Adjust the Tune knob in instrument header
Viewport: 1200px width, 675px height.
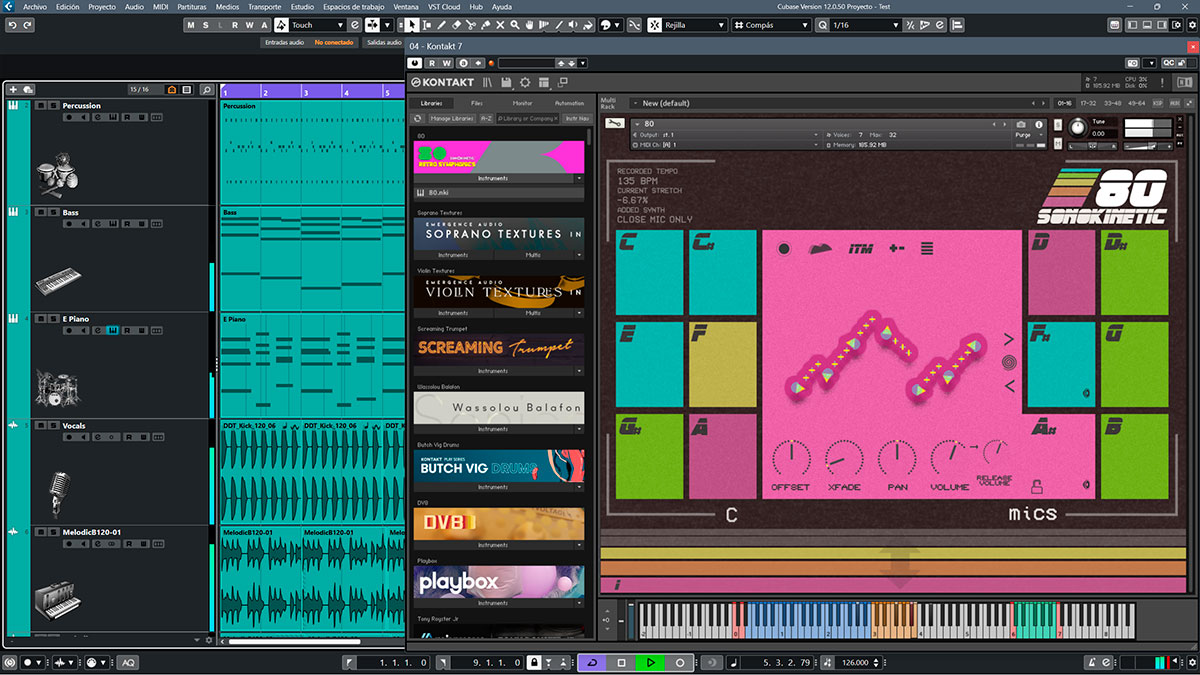click(x=1078, y=126)
